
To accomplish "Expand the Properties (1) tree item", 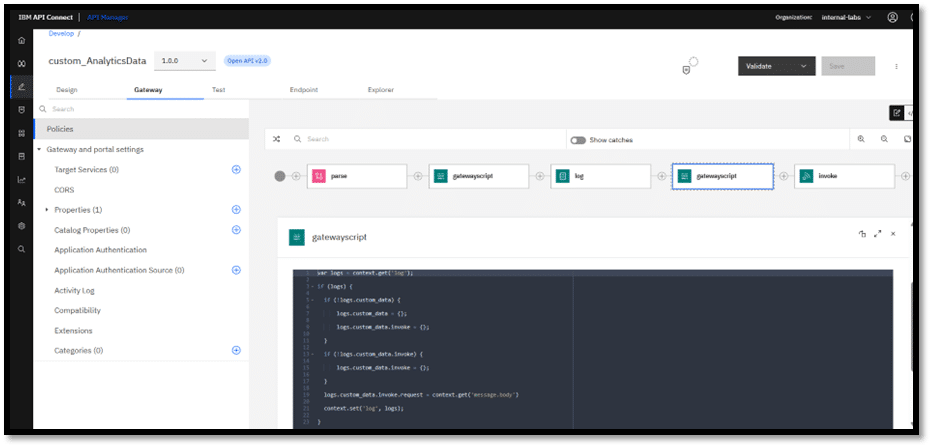I will (47, 210).
